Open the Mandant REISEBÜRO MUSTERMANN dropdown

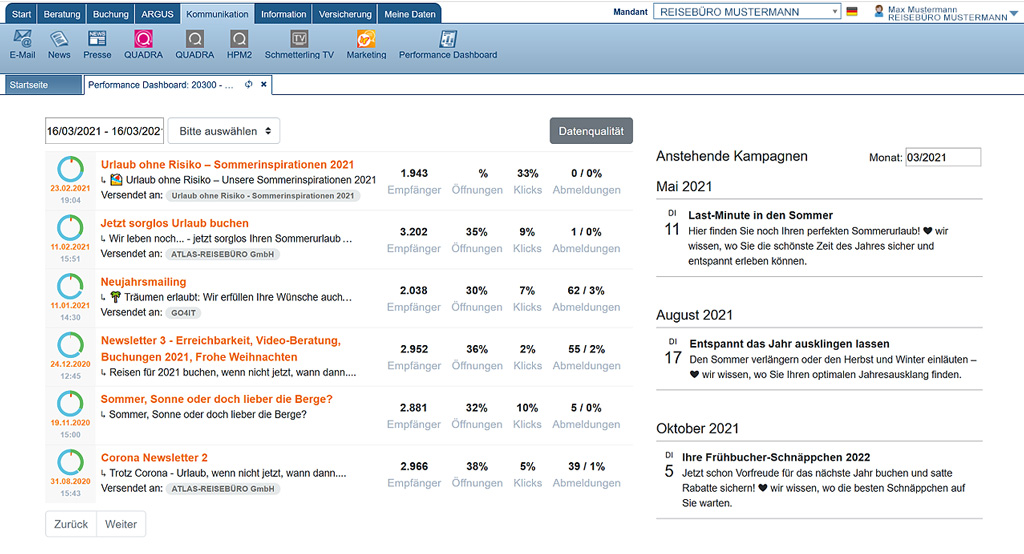pyautogui.click(x=746, y=12)
